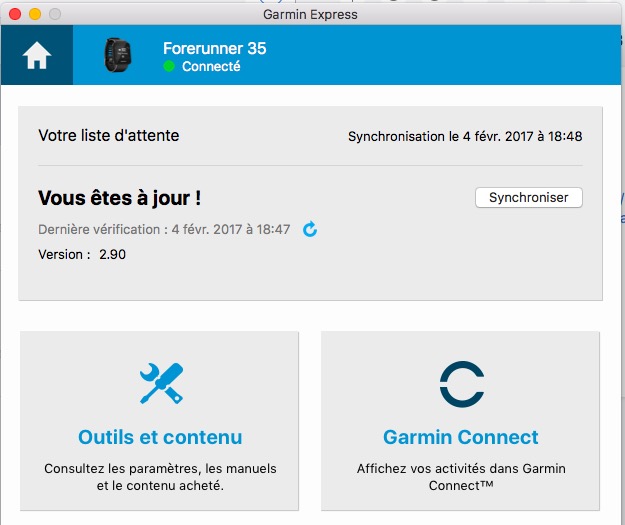Select the Forerunner 35 watch image
Image resolution: width=625 pixels, height=525 pixels.
click(118, 56)
